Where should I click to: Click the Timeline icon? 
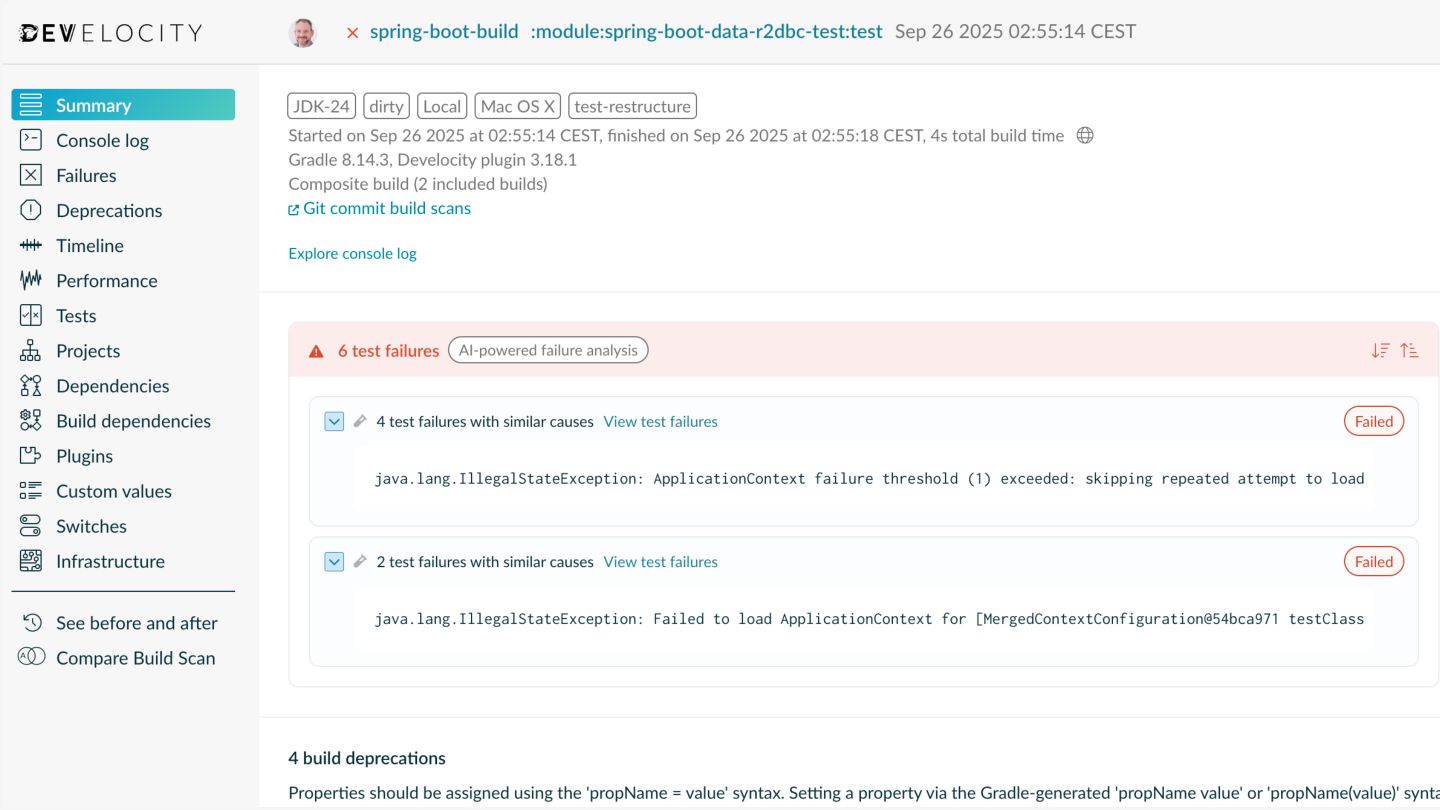click(x=31, y=245)
